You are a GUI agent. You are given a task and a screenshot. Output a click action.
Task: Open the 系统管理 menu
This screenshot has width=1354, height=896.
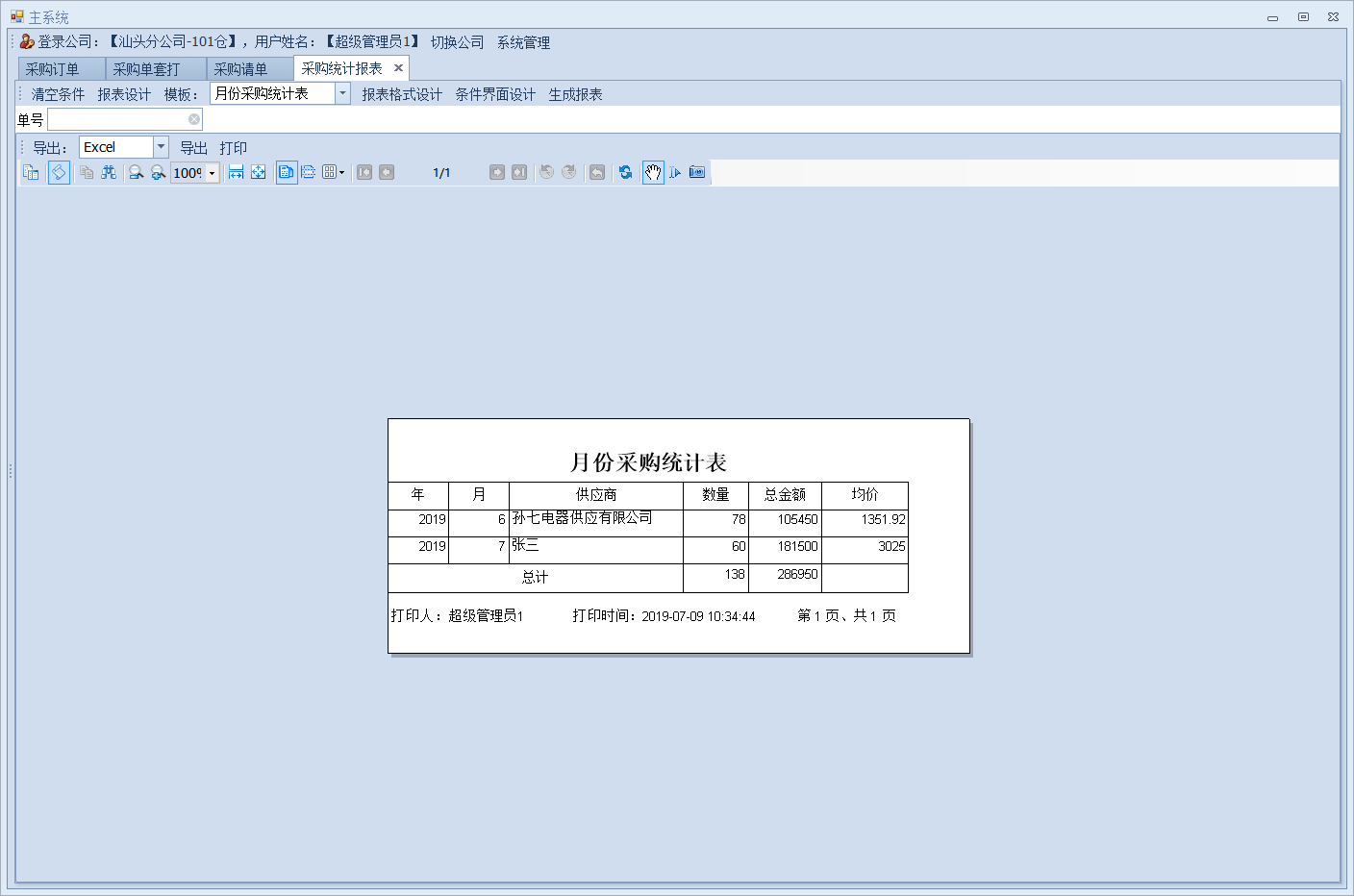click(x=523, y=42)
